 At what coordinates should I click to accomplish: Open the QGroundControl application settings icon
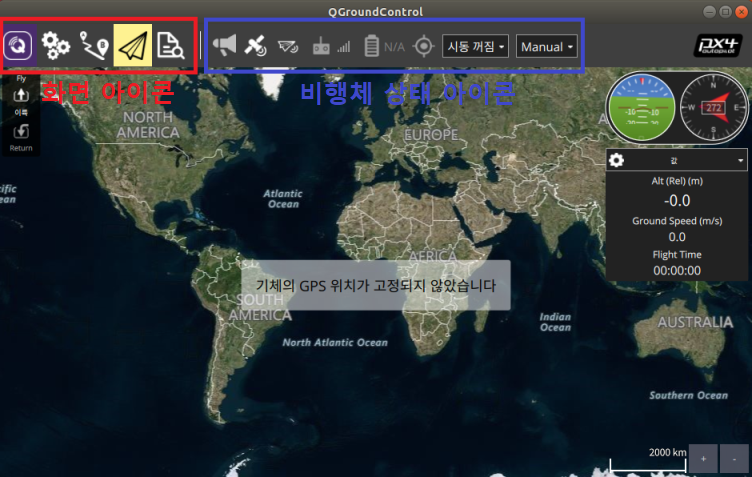pos(19,46)
